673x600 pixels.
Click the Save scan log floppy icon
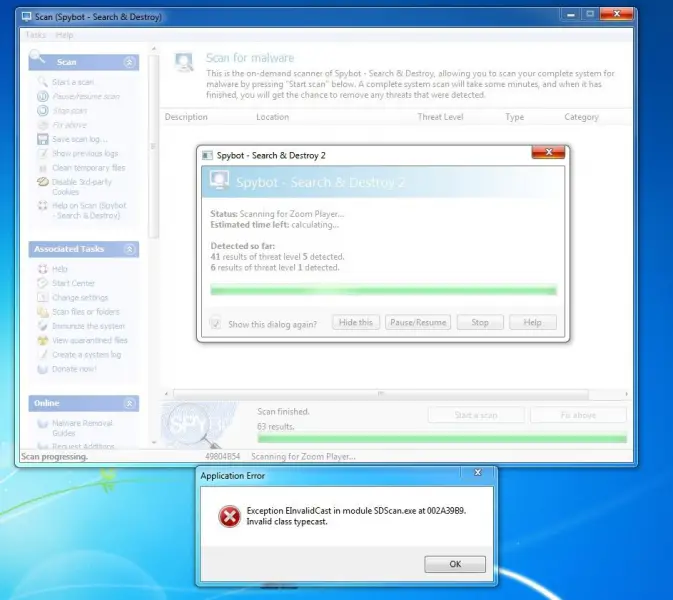click(x=42, y=139)
